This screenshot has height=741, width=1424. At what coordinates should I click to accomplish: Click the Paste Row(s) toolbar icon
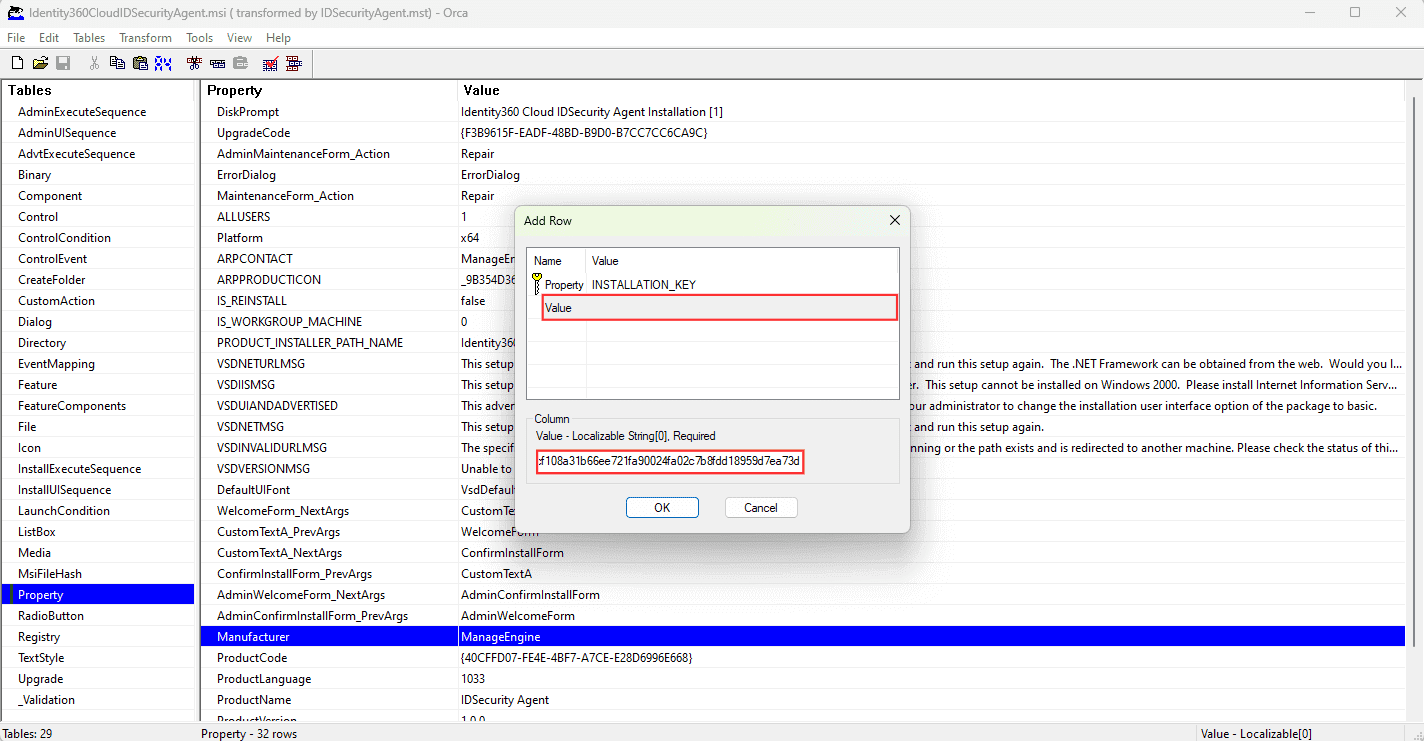pyautogui.click(x=240, y=63)
